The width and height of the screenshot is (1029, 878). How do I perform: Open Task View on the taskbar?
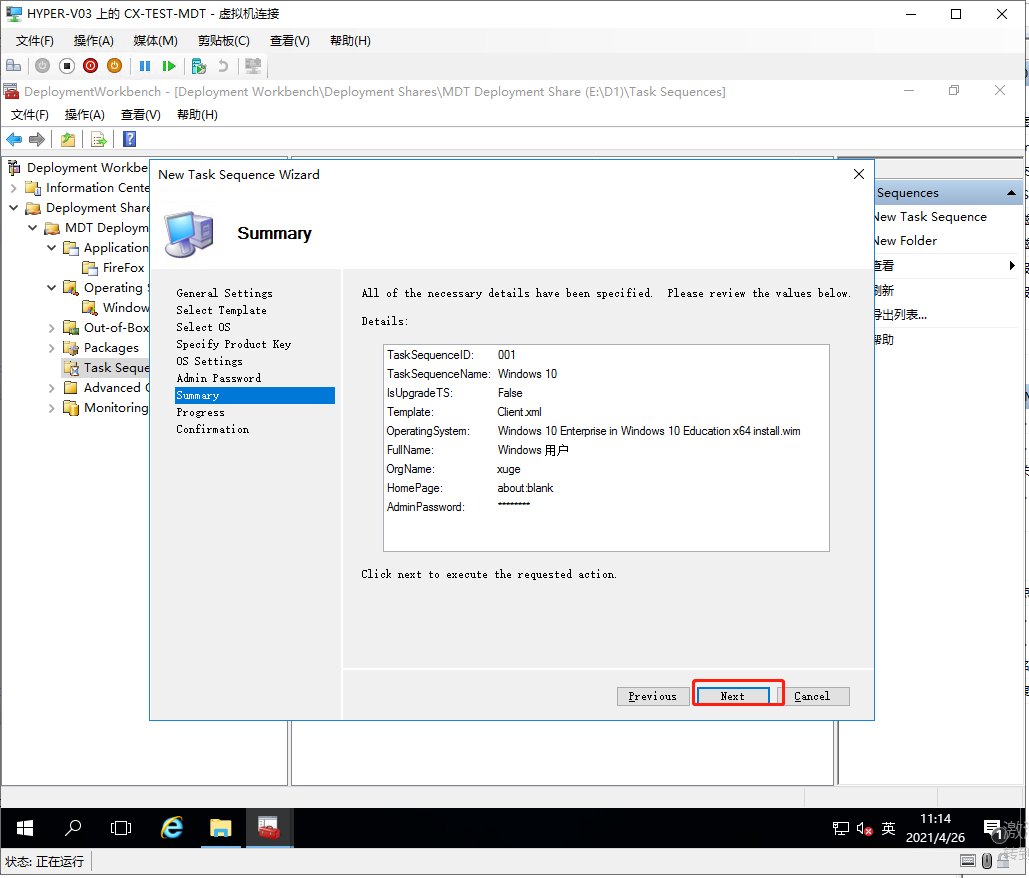(121, 828)
